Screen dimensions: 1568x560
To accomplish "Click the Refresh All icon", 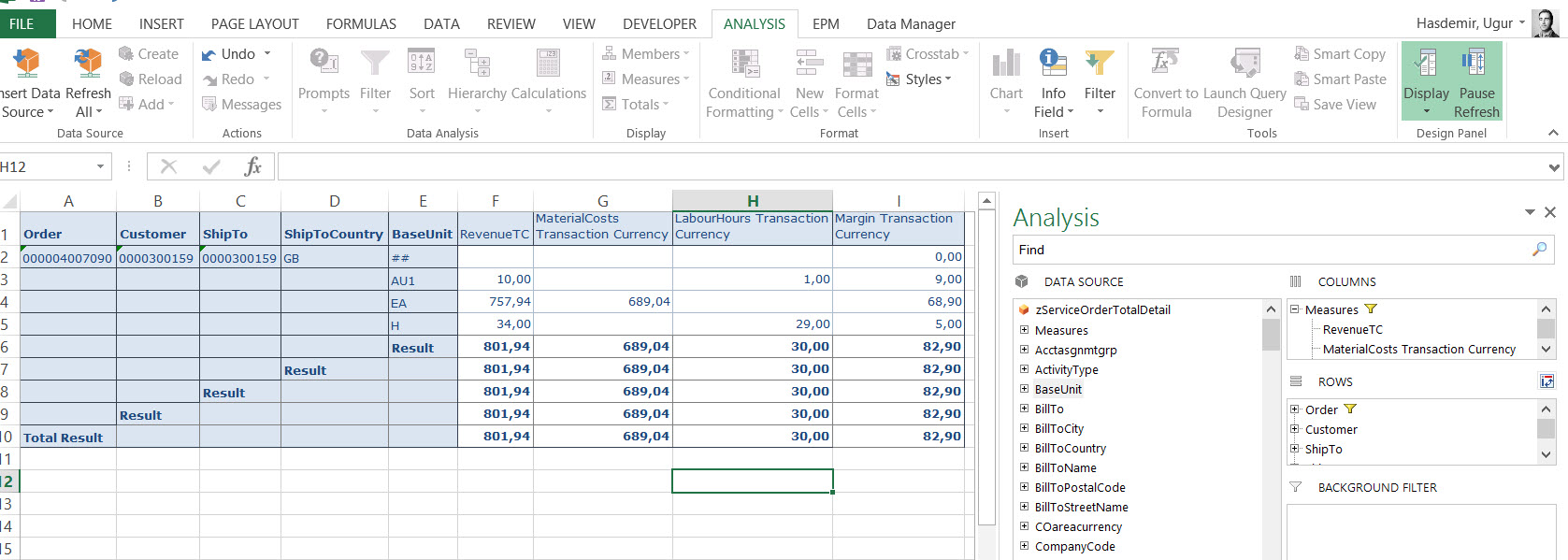I will (x=88, y=64).
